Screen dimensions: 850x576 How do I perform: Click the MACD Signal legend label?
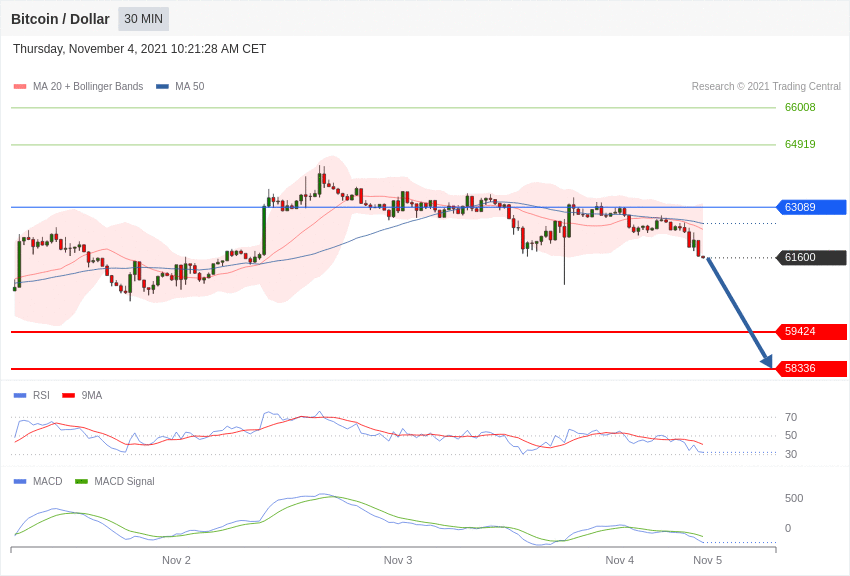[124, 481]
